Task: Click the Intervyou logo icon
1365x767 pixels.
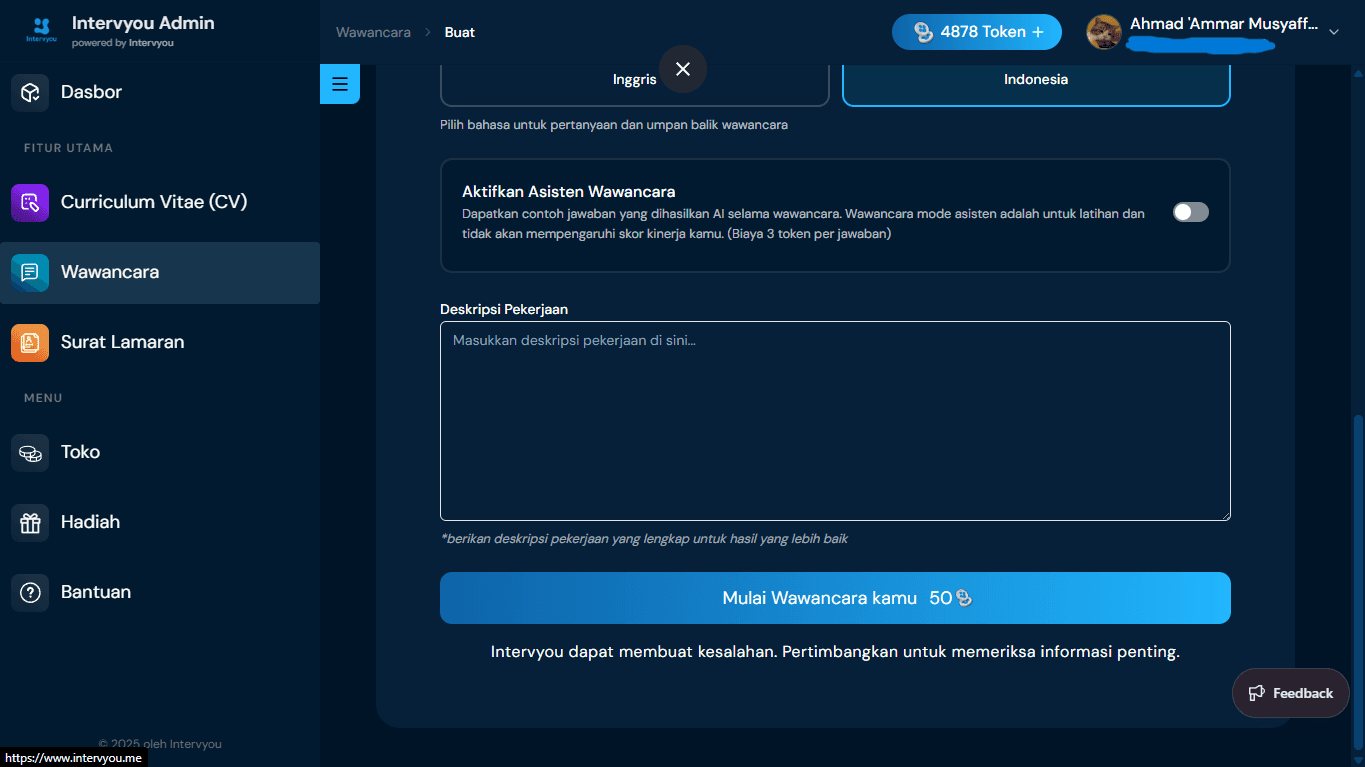Action: 41,32
